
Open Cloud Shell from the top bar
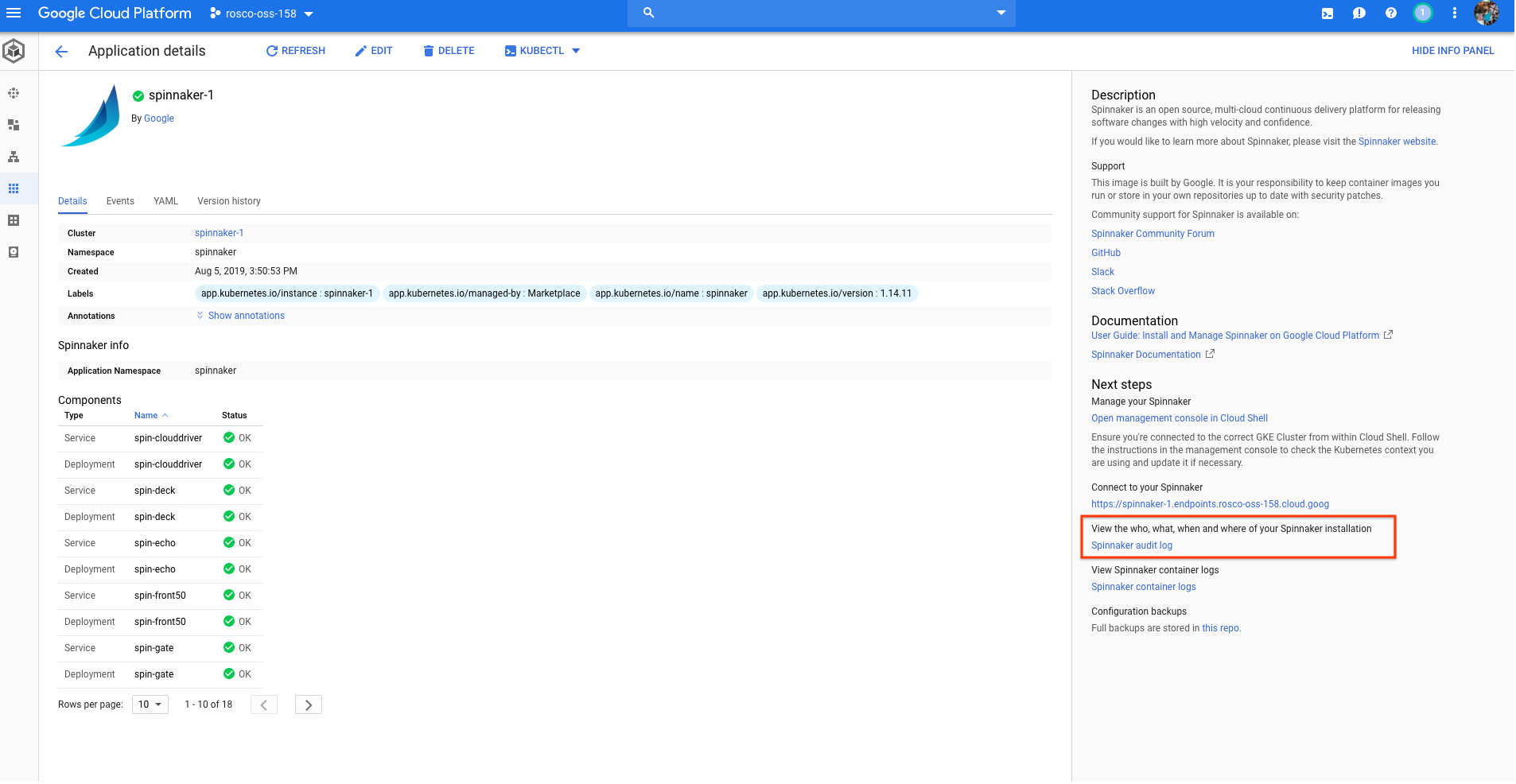[x=1327, y=13]
